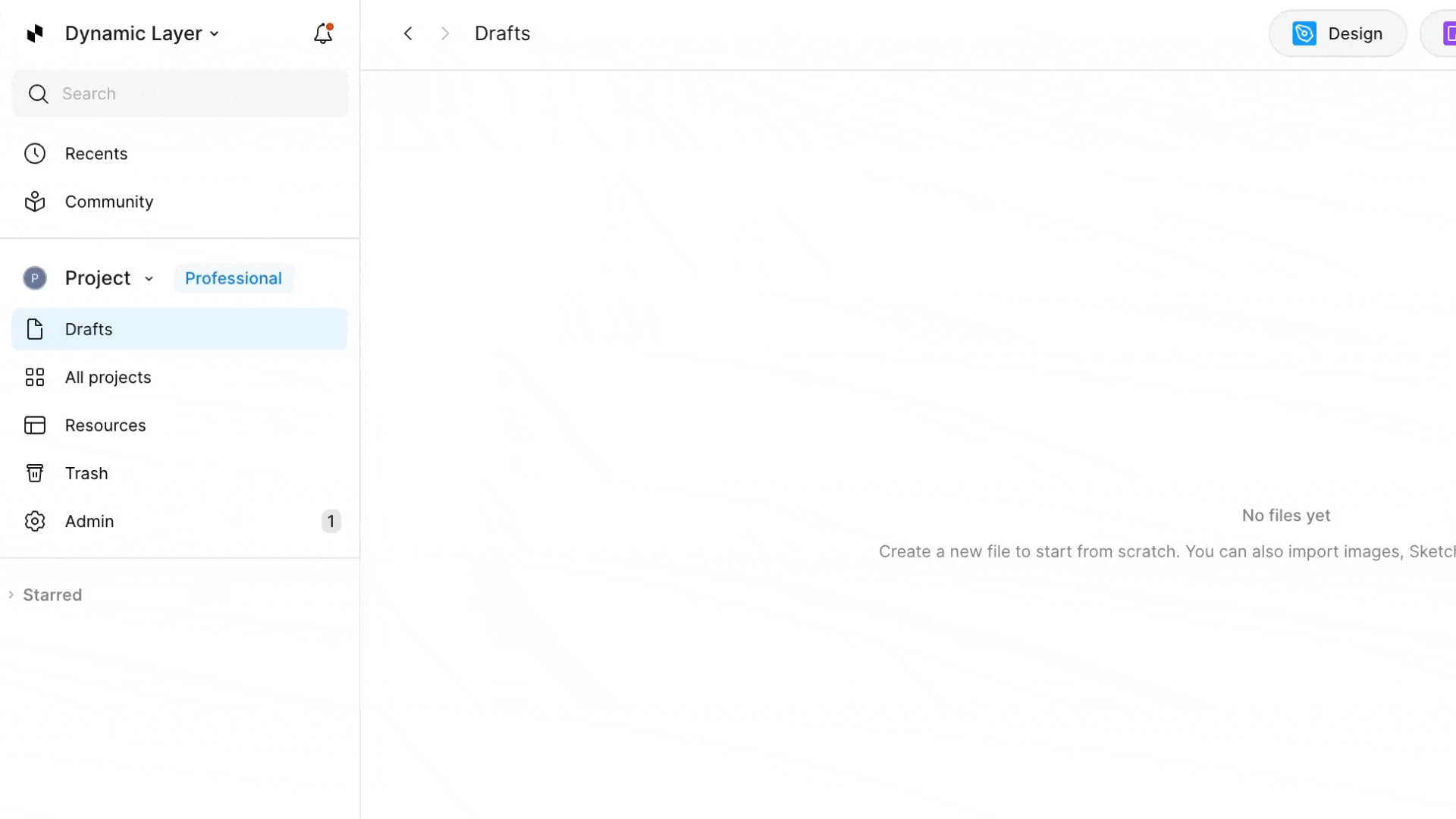The height and width of the screenshot is (819, 1456).
Task: Open Admin settings gear icon
Action: coord(35,522)
